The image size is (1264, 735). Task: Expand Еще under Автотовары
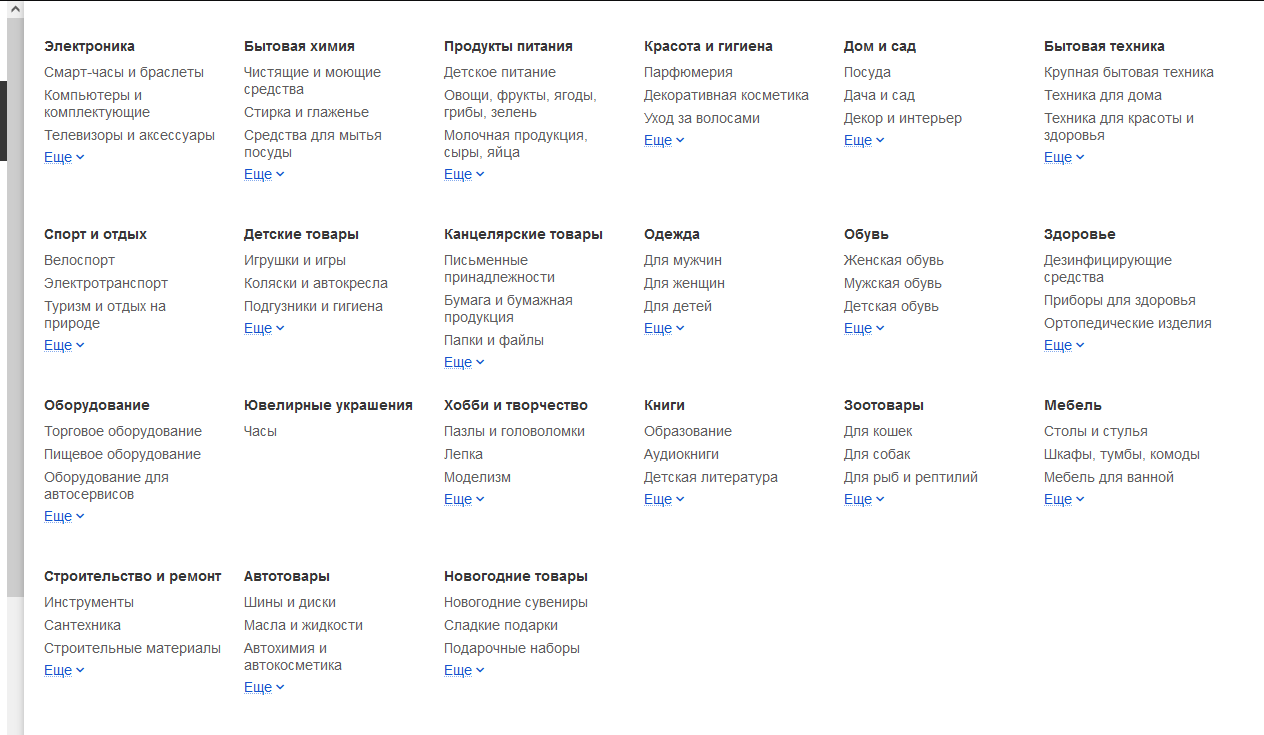pyautogui.click(x=264, y=687)
